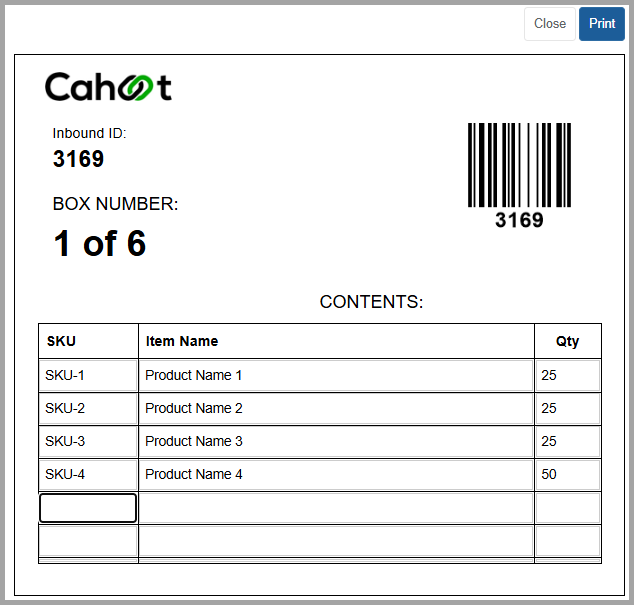
Task: Click the Product Name 4 field
Action: [336, 474]
